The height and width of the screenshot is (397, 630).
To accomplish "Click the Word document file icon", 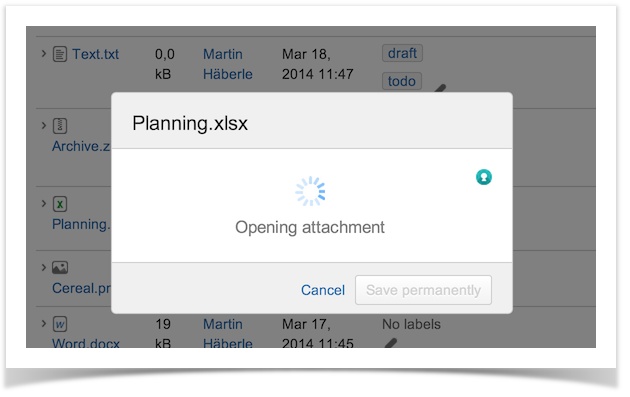I will (x=60, y=324).
